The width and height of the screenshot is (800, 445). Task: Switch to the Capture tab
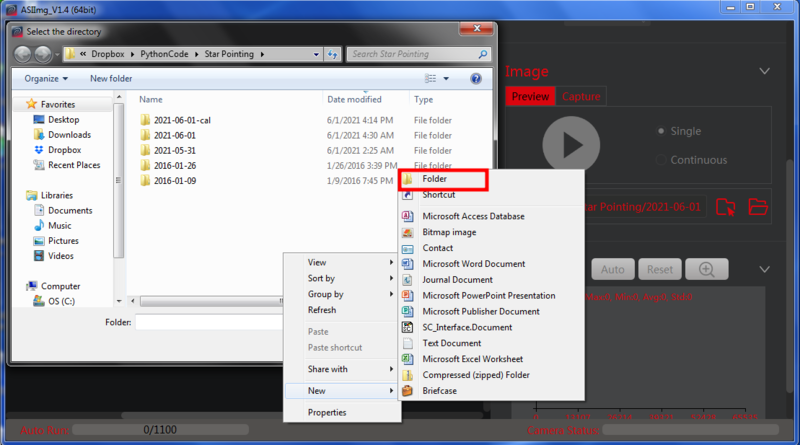coord(581,96)
